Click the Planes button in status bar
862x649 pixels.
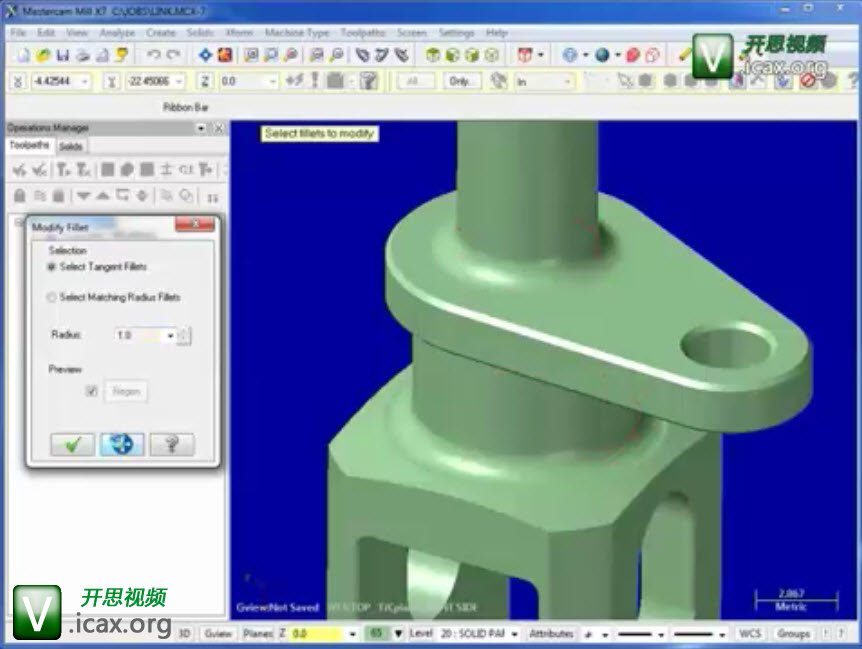(258, 634)
